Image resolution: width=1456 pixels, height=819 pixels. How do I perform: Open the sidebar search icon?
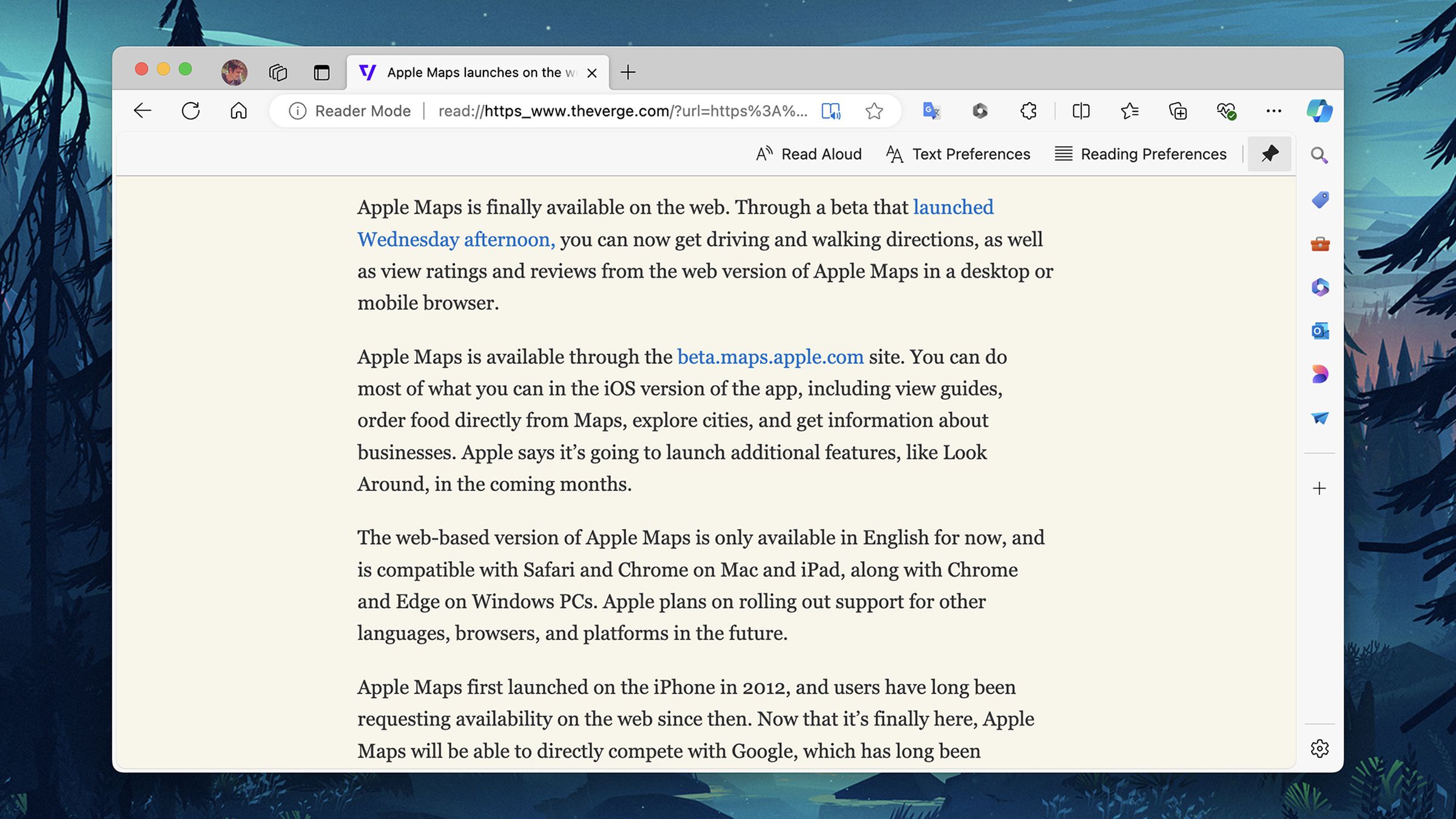coord(1319,155)
